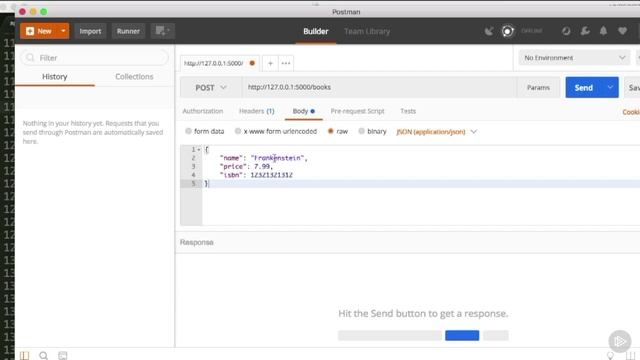This screenshot has height=360, width=640.
Task: Select the binary radio button
Action: coord(361,131)
